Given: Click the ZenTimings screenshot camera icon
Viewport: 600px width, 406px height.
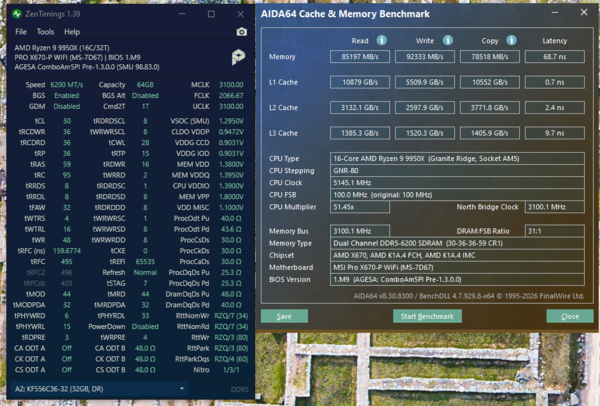Looking at the screenshot, I should click(x=241, y=32).
